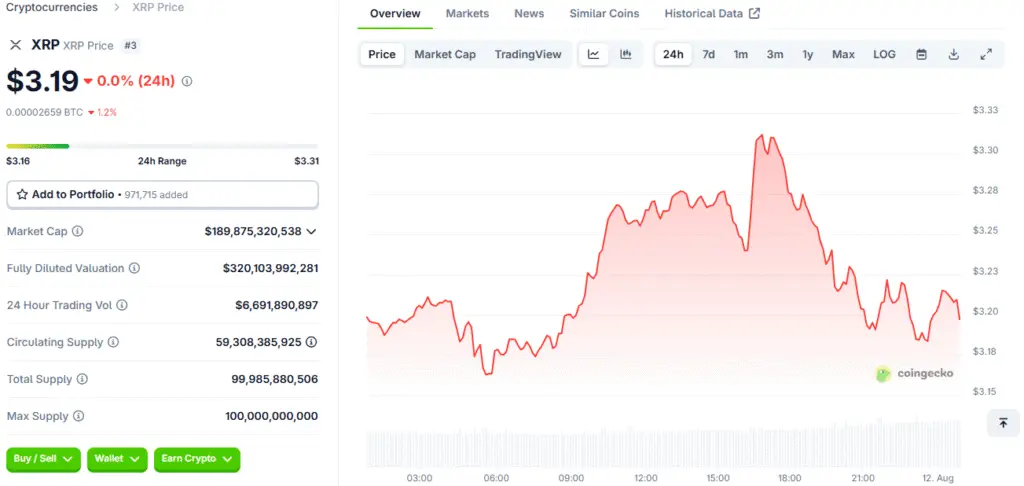Open Circulating Supply label info icon
This screenshot has height=486, width=1024.
coord(113,342)
